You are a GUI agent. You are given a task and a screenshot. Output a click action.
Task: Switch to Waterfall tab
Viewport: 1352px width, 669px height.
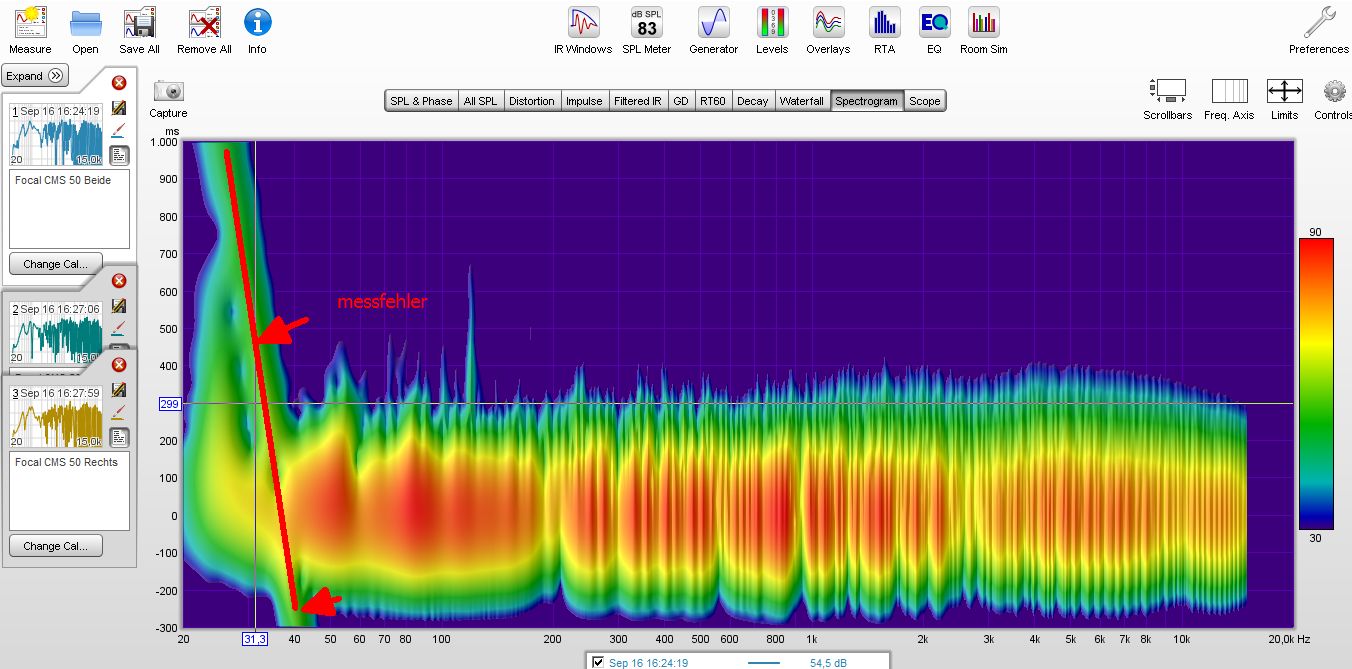pos(802,101)
